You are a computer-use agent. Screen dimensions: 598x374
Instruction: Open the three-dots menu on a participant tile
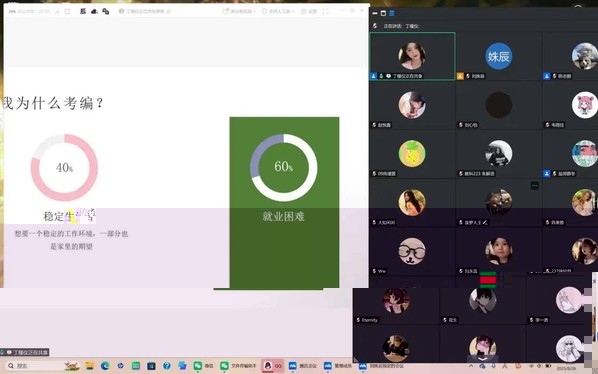[535, 186]
